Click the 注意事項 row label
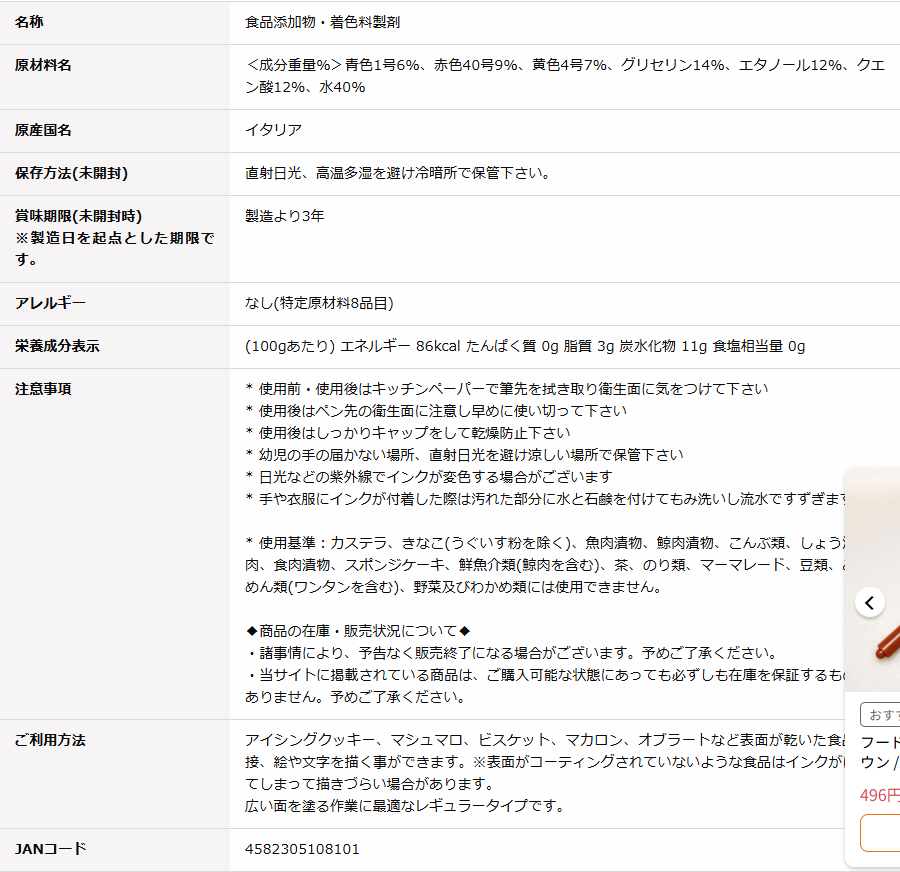 pos(43,389)
